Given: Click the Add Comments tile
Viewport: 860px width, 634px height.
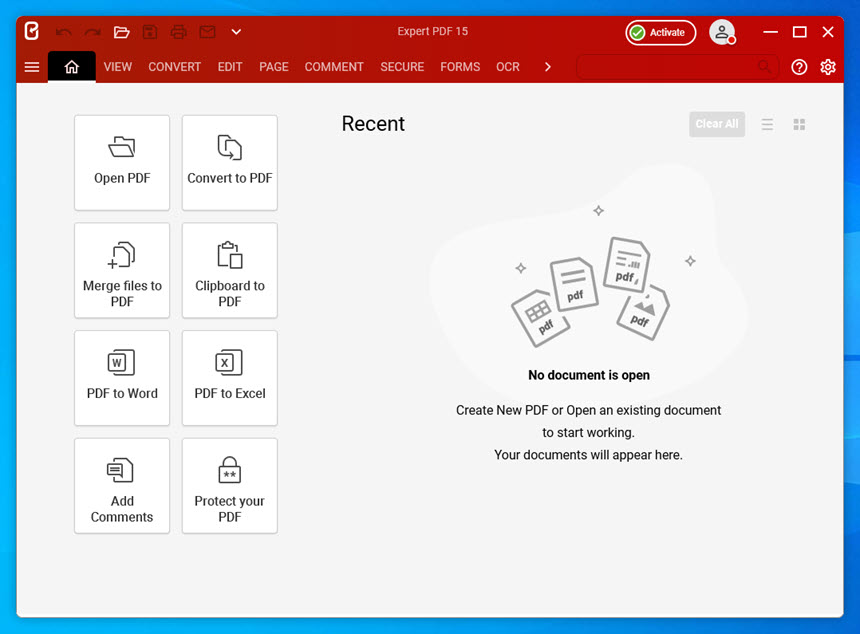Looking at the screenshot, I should point(122,486).
